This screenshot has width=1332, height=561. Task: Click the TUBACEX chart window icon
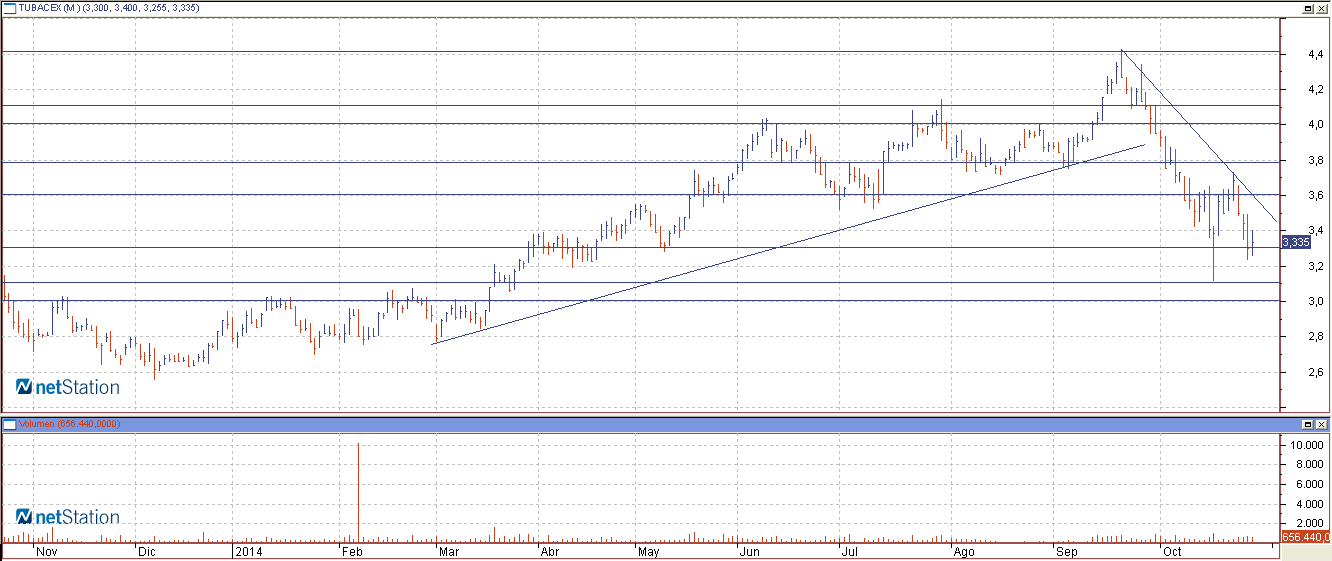[10, 8]
